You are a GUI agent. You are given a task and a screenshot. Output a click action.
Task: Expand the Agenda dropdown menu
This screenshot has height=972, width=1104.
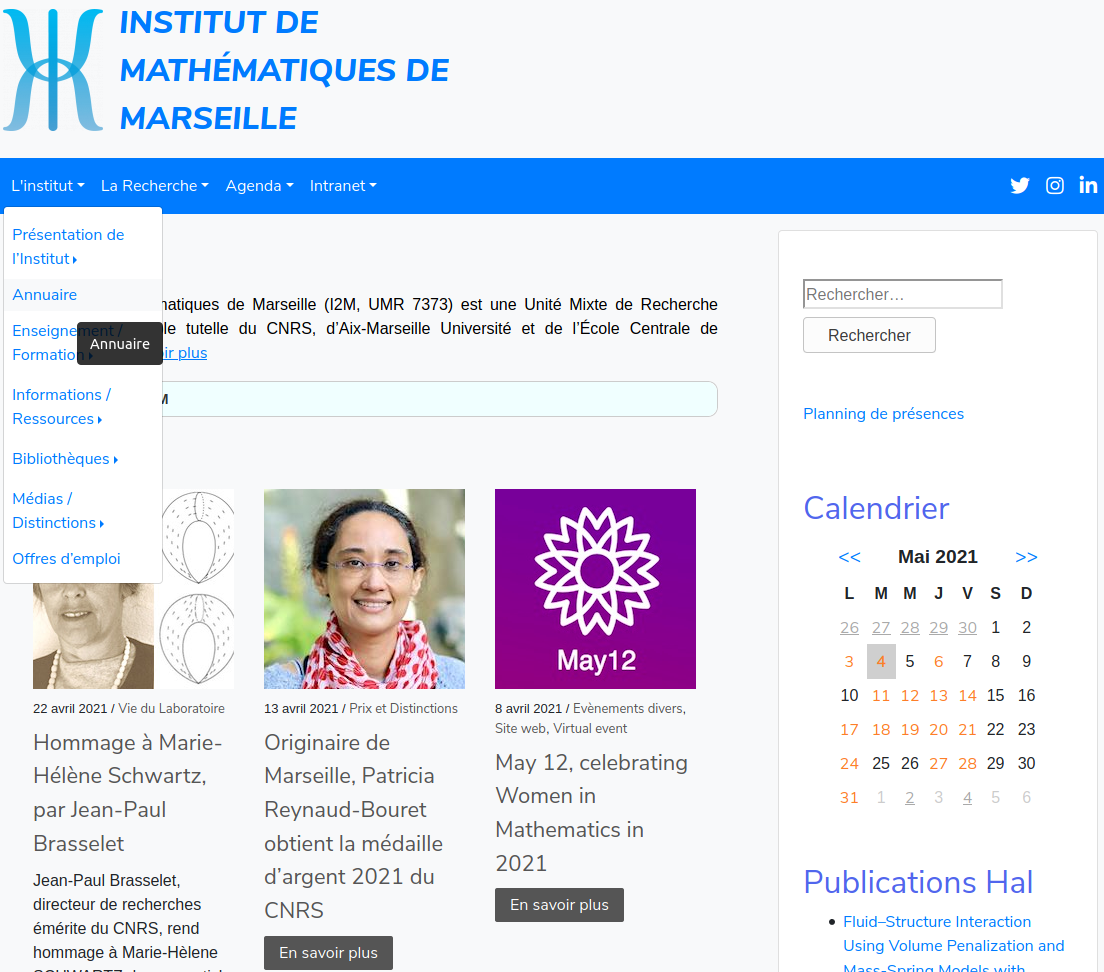pyautogui.click(x=259, y=186)
